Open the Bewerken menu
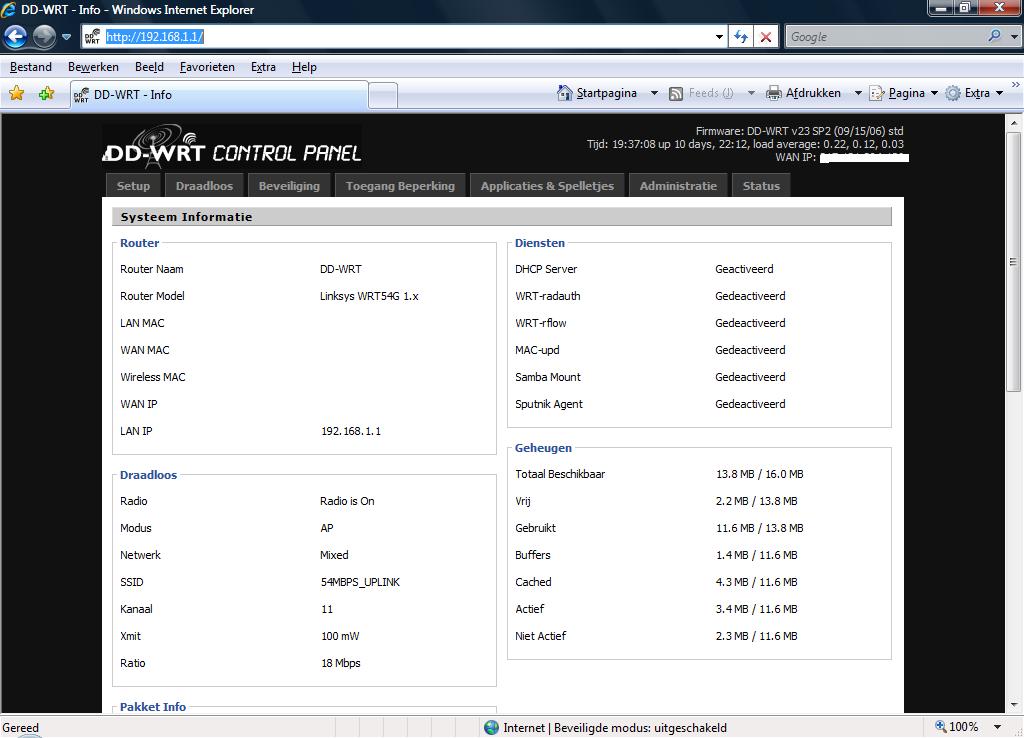 (x=93, y=67)
